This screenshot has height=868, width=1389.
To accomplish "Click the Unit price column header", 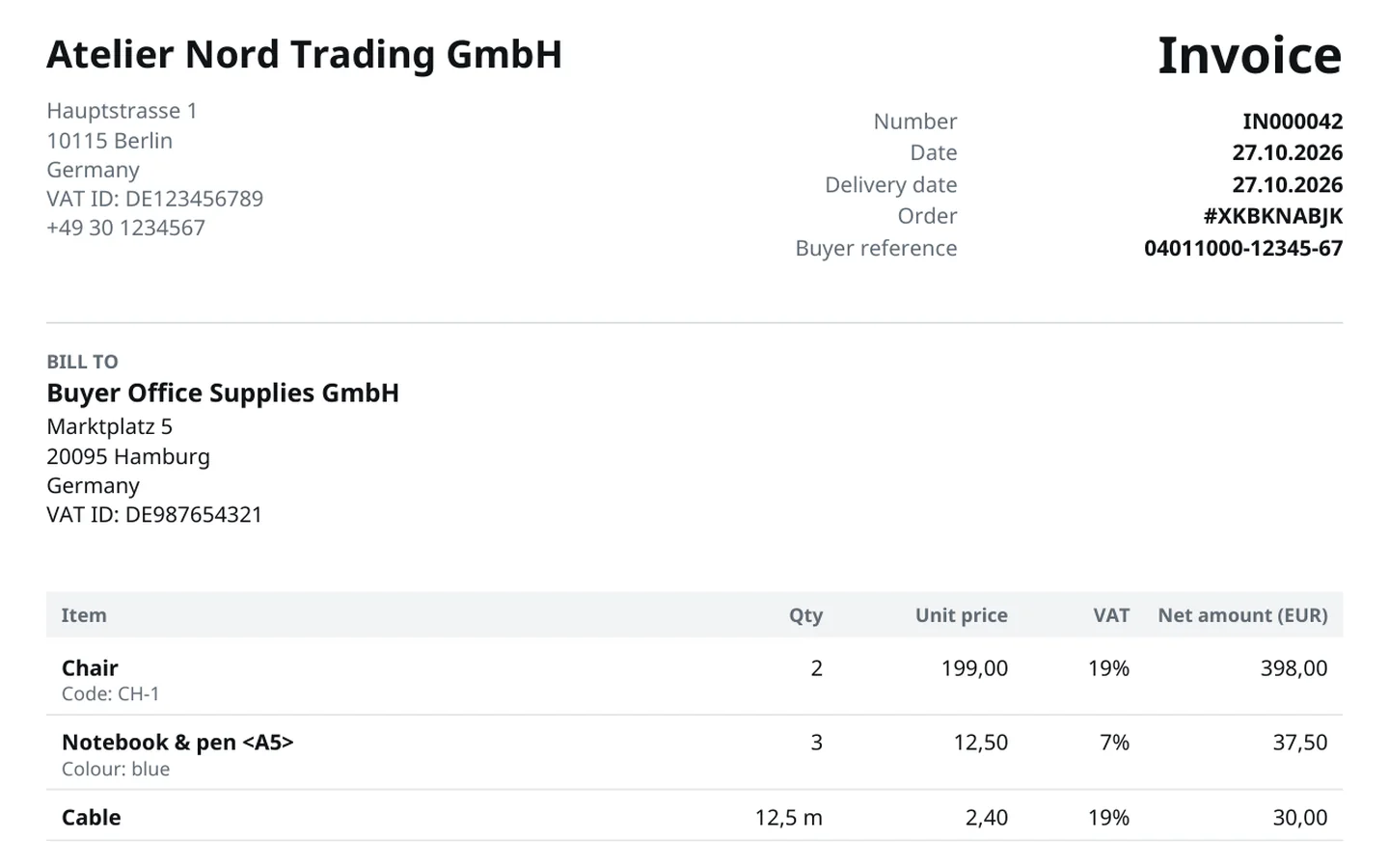I will tap(961, 615).
